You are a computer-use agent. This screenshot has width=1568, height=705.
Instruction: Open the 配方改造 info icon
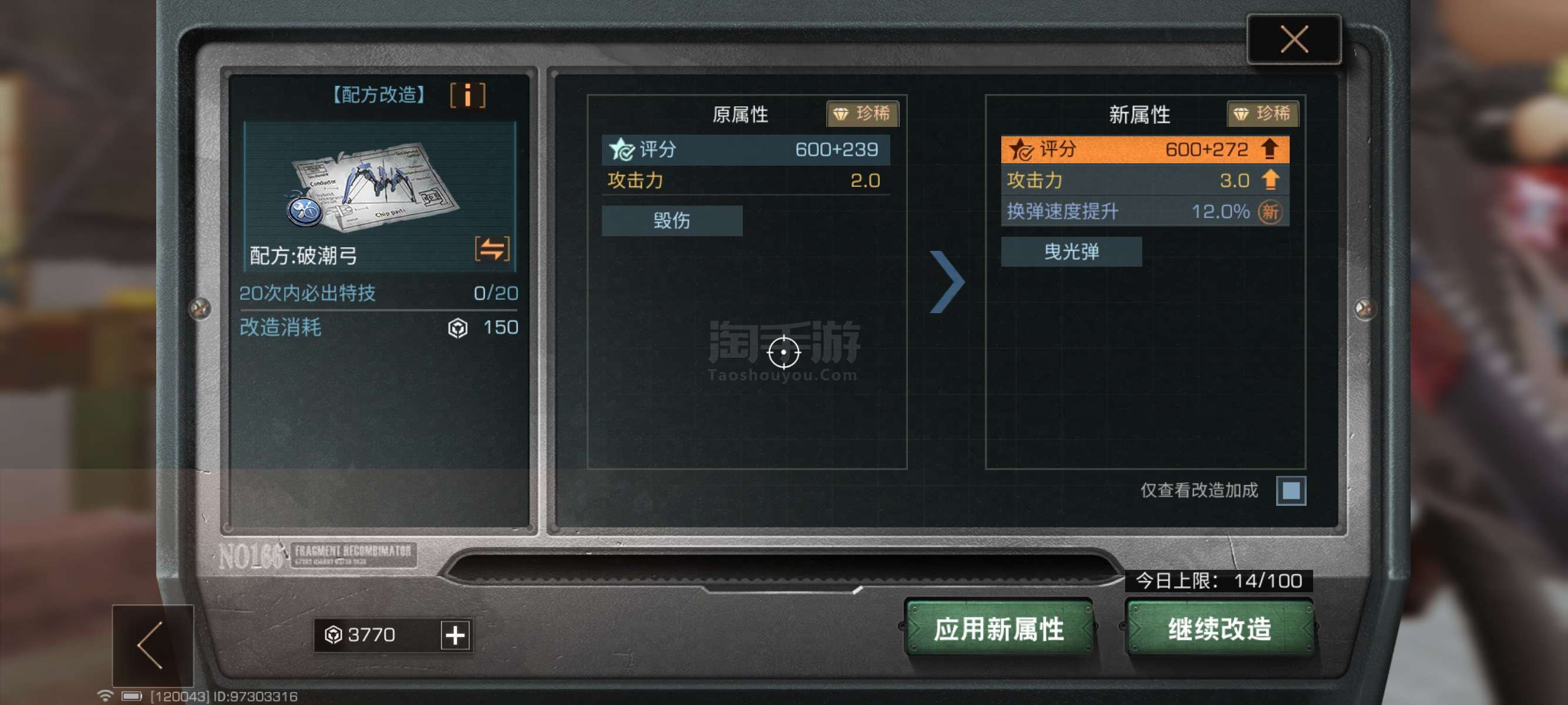[x=467, y=95]
